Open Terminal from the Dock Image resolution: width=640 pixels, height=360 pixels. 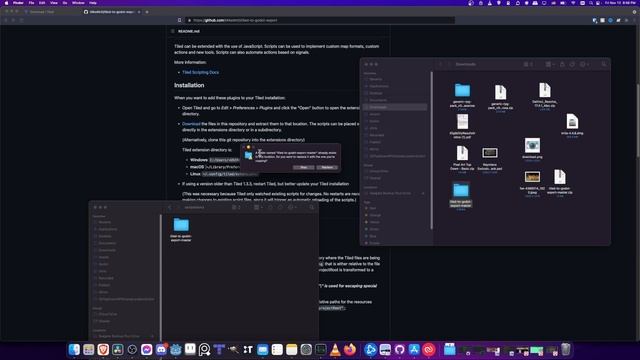pos(321,350)
